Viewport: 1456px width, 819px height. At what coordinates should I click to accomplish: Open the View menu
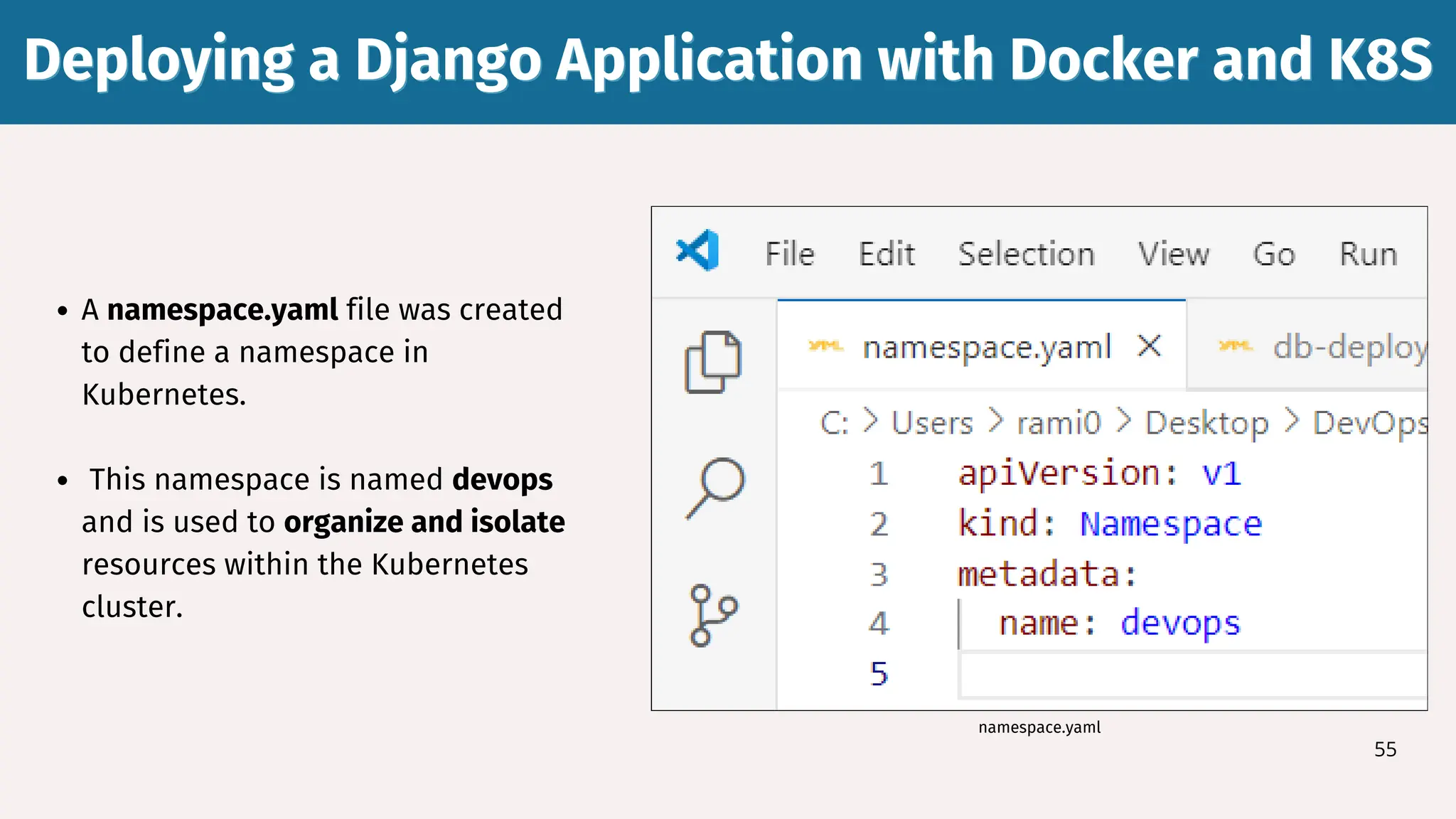1173,255
